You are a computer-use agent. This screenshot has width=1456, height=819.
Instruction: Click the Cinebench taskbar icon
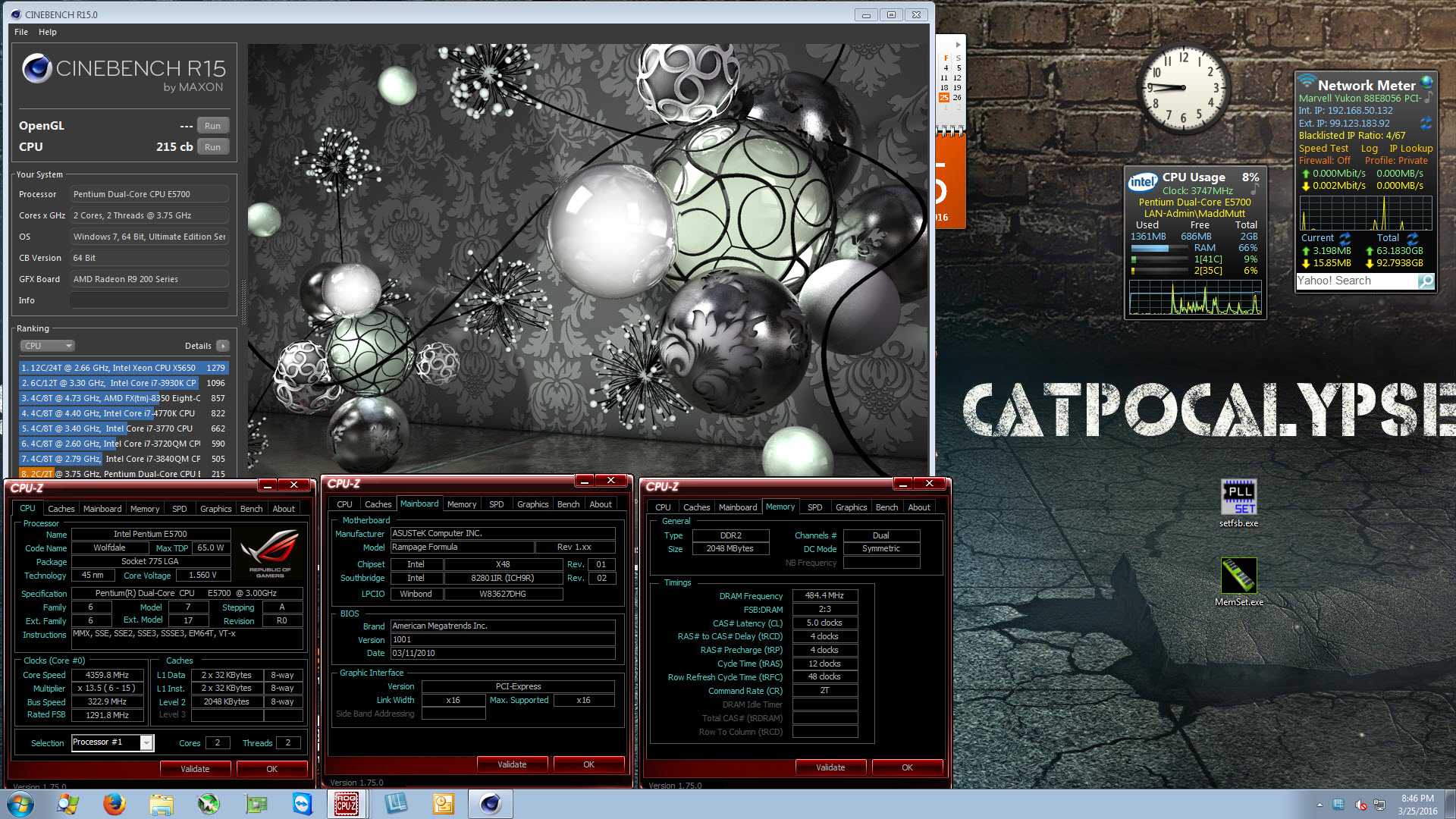(x=491, y=804)
